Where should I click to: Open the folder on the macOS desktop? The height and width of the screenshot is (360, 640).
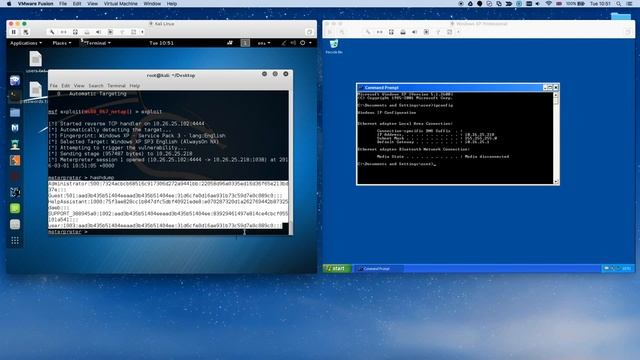(x=621, y=16)
